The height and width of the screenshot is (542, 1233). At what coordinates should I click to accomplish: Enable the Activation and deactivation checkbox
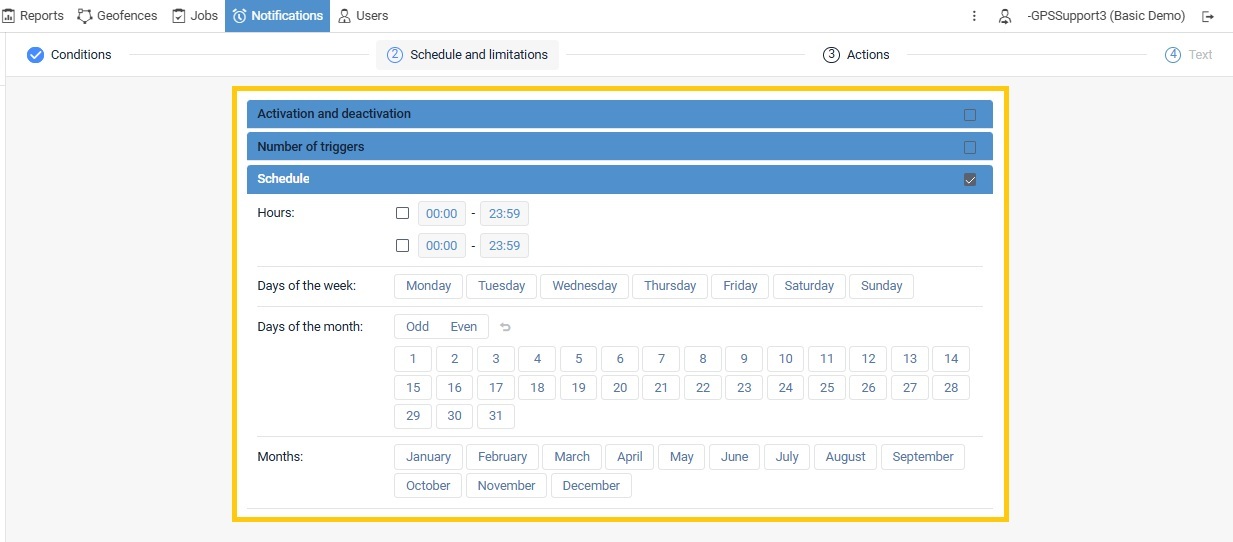(970, 115)
